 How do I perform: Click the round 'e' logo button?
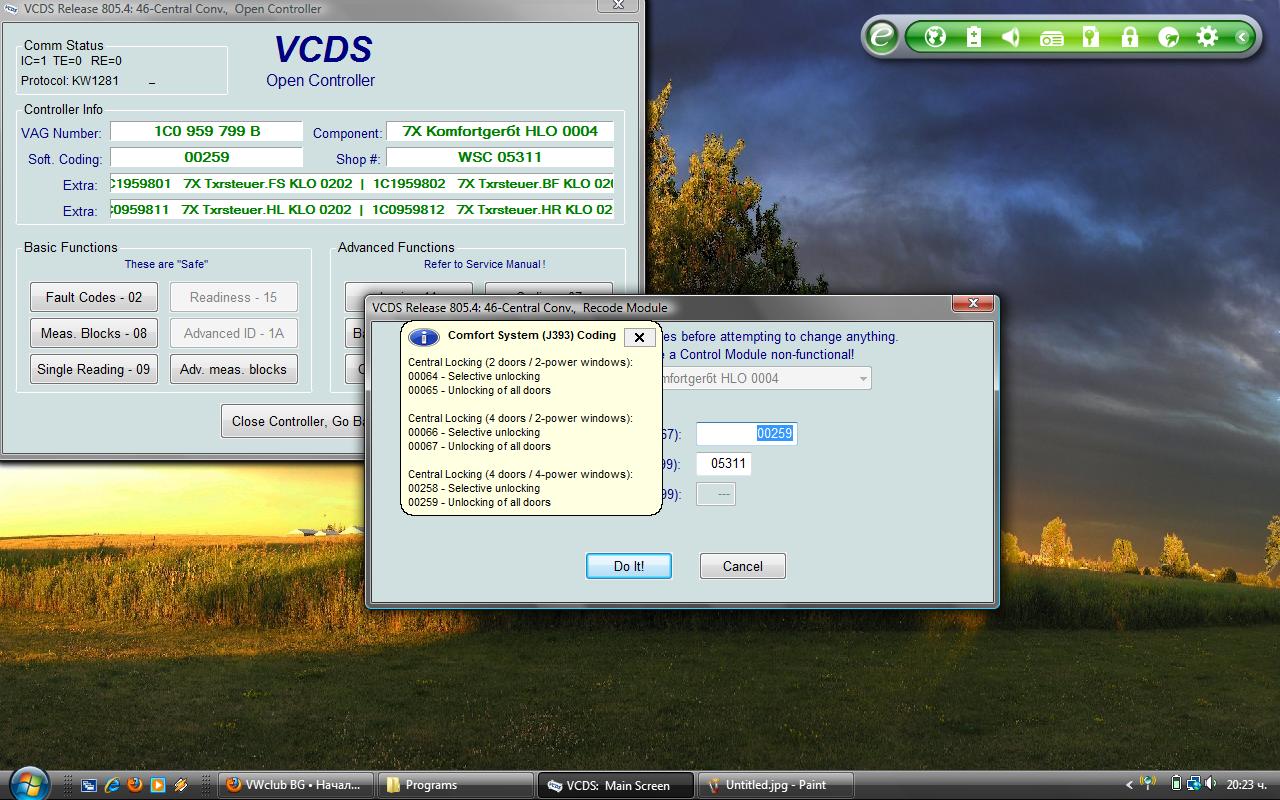tap(882, 38)
